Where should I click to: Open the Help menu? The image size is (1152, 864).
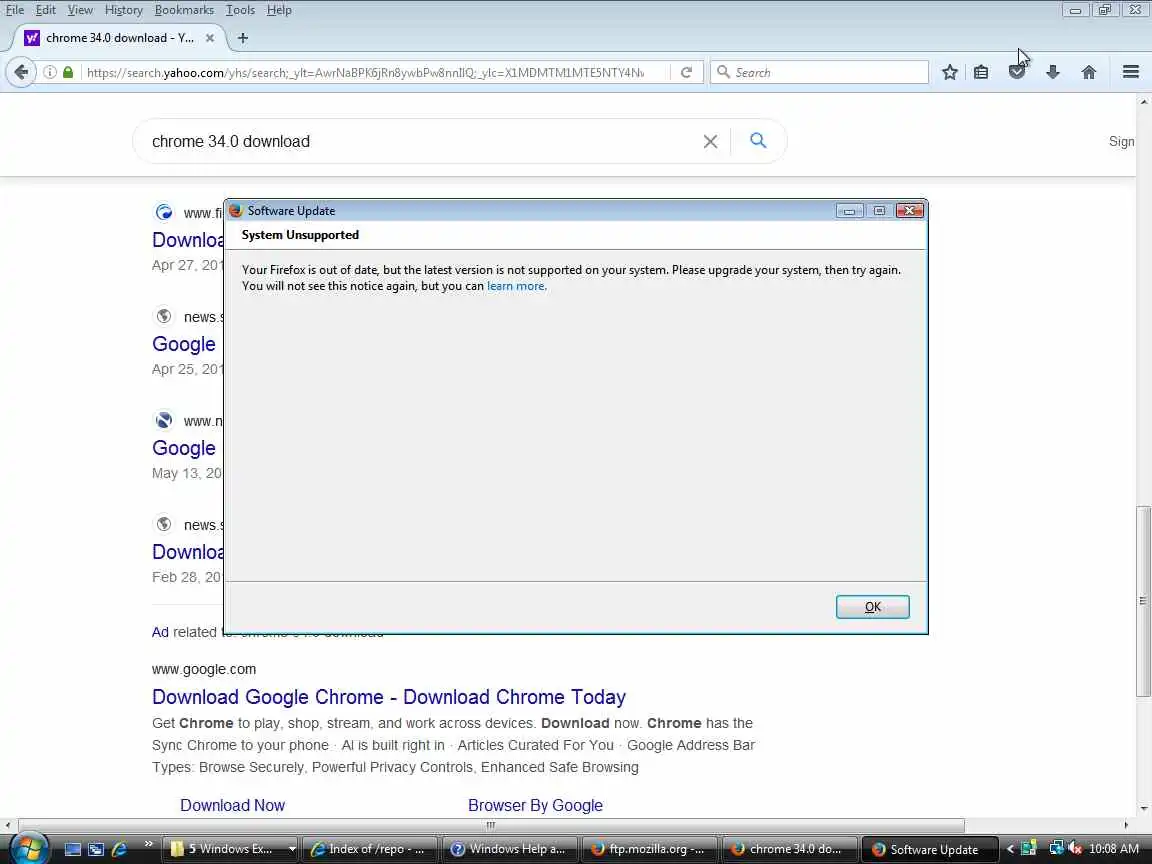(x=279, y=10)
